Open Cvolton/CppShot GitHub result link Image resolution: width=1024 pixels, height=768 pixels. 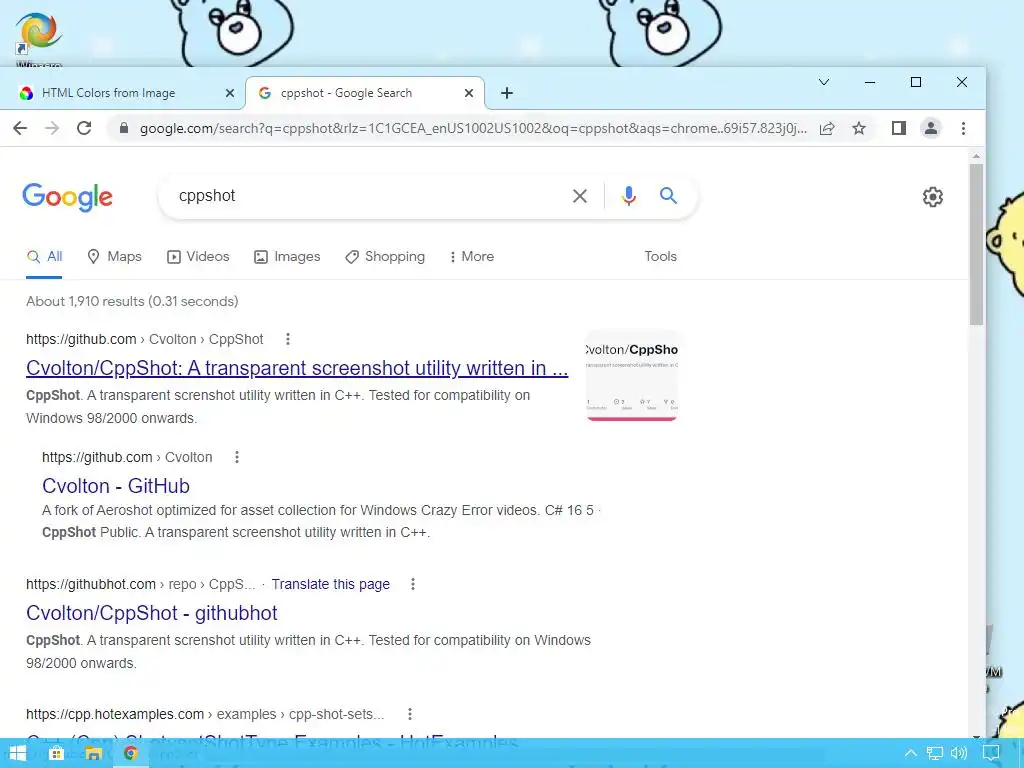297,368
